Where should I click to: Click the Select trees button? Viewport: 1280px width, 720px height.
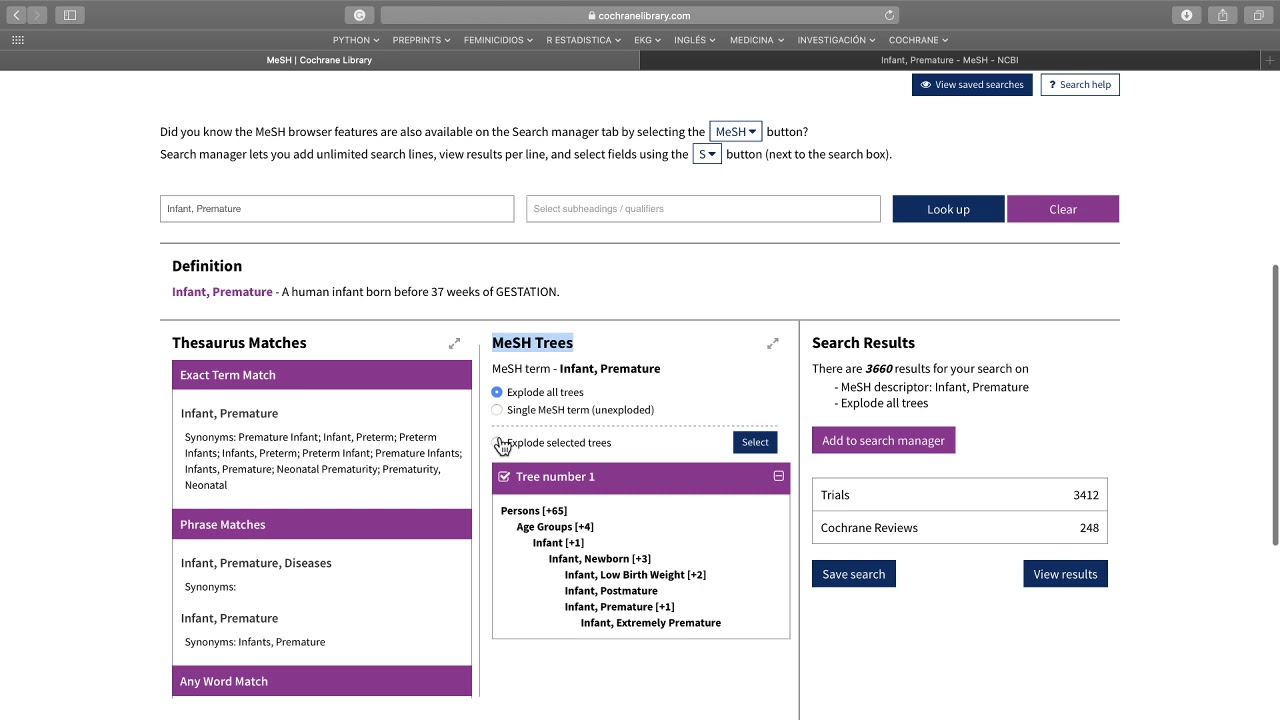pyautogui.click(x=755, y=442)
